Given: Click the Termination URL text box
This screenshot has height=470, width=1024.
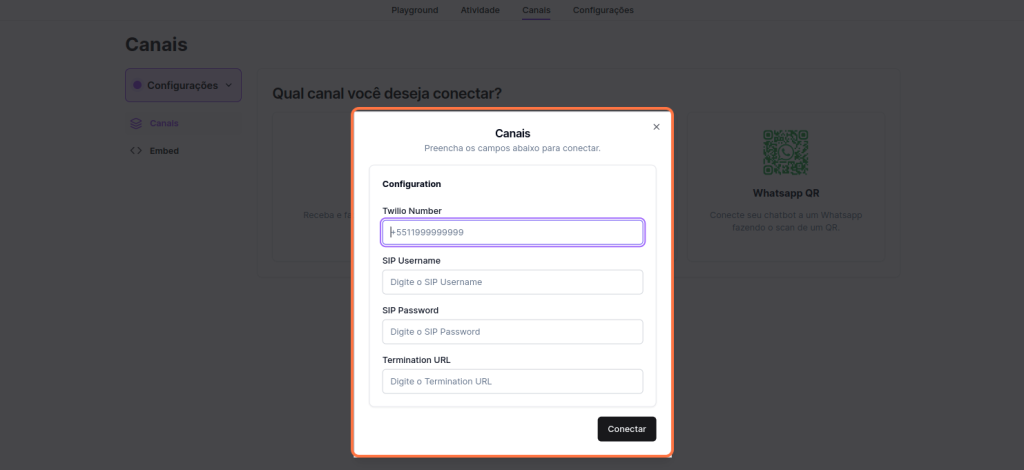Looking at the screenshot, I should point(512,381).
